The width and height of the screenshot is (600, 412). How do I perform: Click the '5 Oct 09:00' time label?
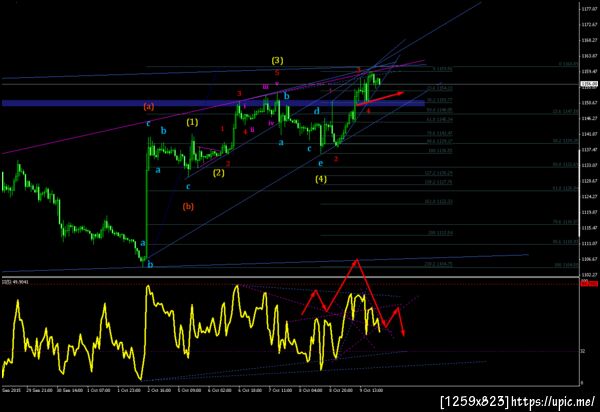189,391
